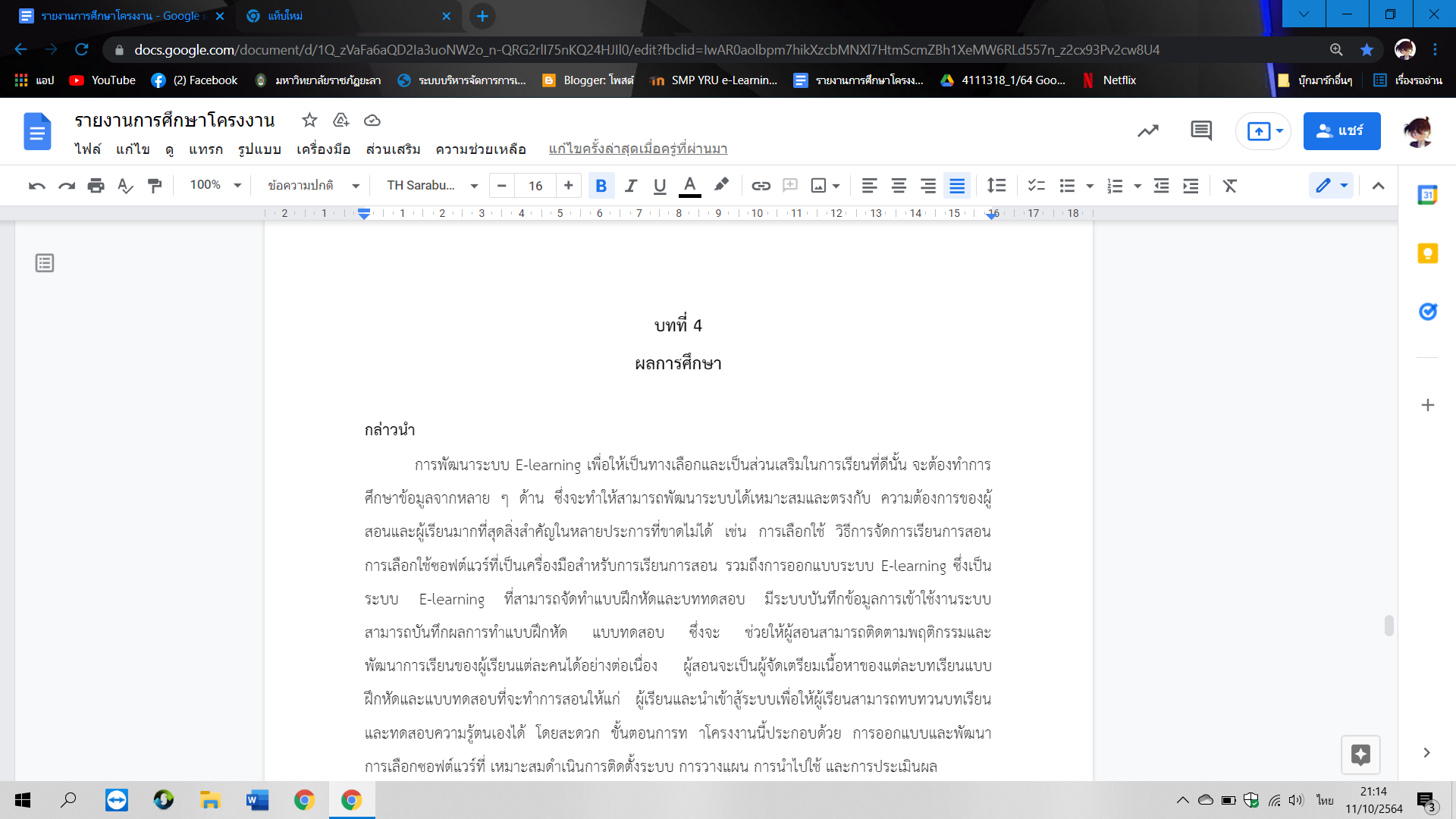The width and height of the screenshot is (1456, 819).
Task: Insert a checklist
Action: click(x=1037, y=186)
